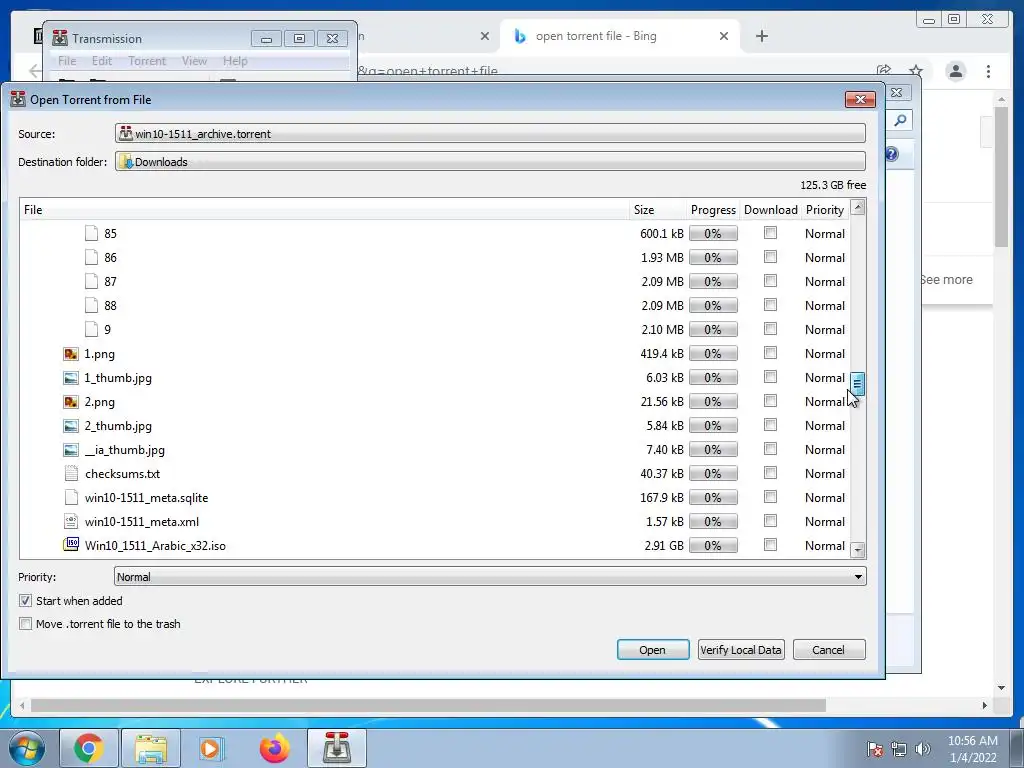Screen dimensions: 1024x768
Task: Check Download box for checksums.txt
Action: tap(771, 473)
